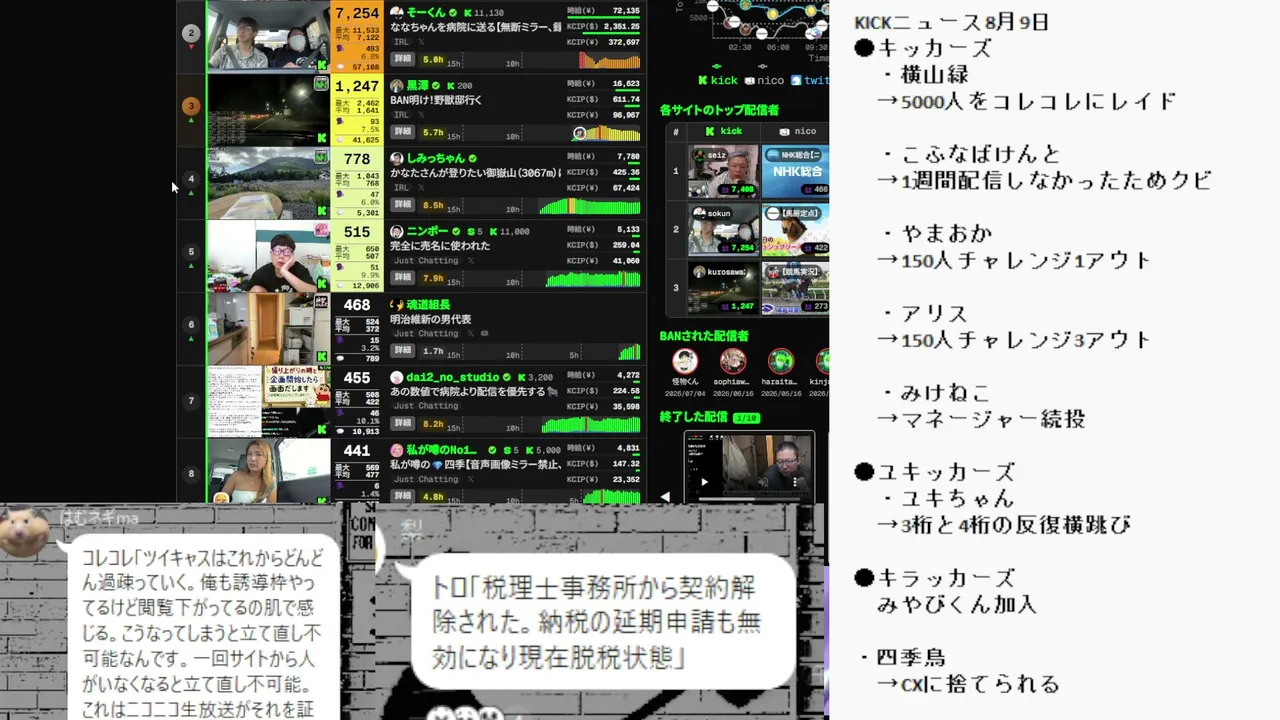The image size is (1280, 720).
Task: Click the viewer graph bars for そーくん
Action: click(609, 60)
